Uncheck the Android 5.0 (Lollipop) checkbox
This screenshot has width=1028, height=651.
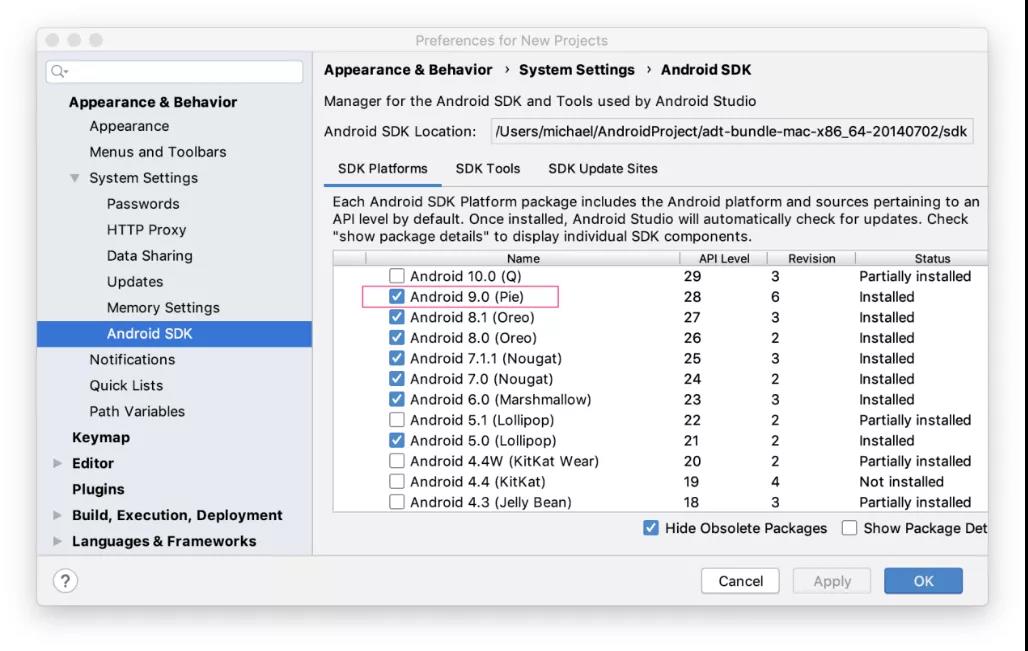tap(397, 441)
